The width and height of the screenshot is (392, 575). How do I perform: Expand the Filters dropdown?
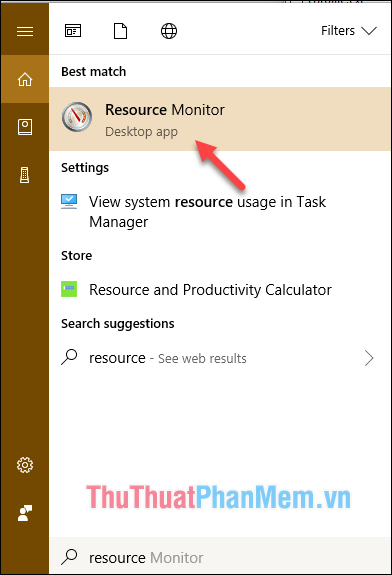tap(349, 31)
